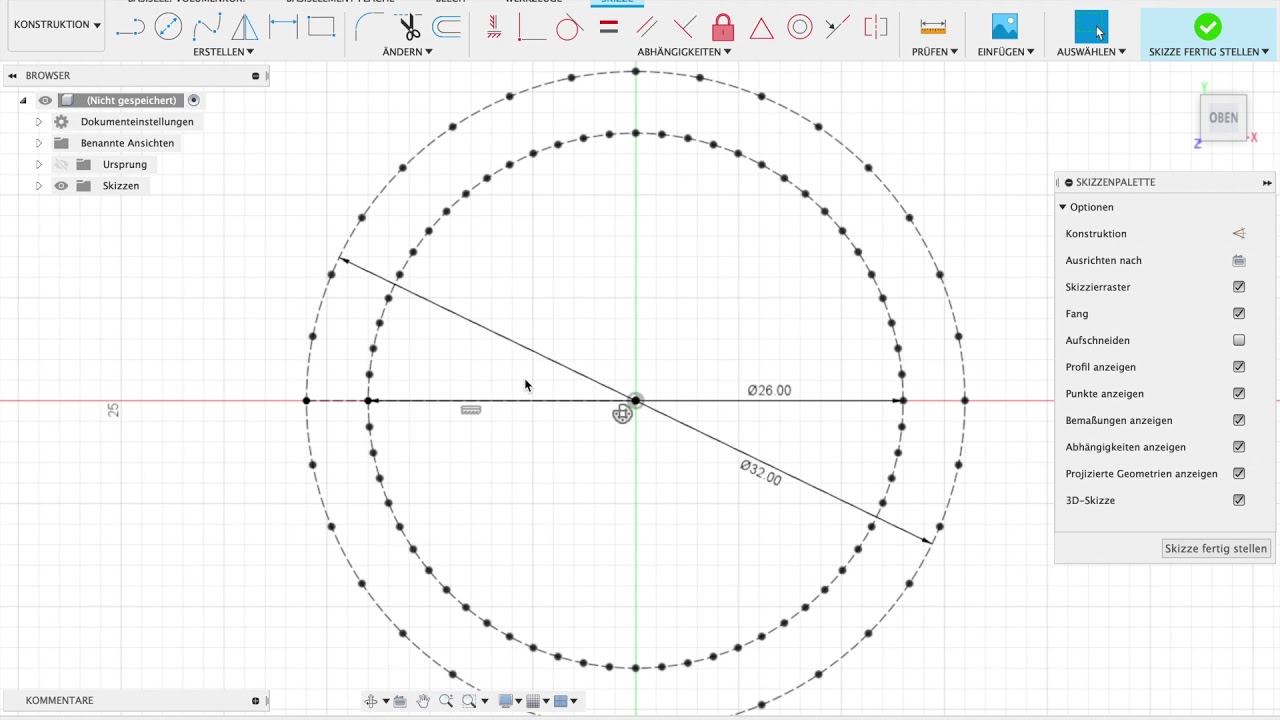Select the Rectangle sketch tool
Image resolution: width=1280 pixels, height=720 pixels.
321,28
